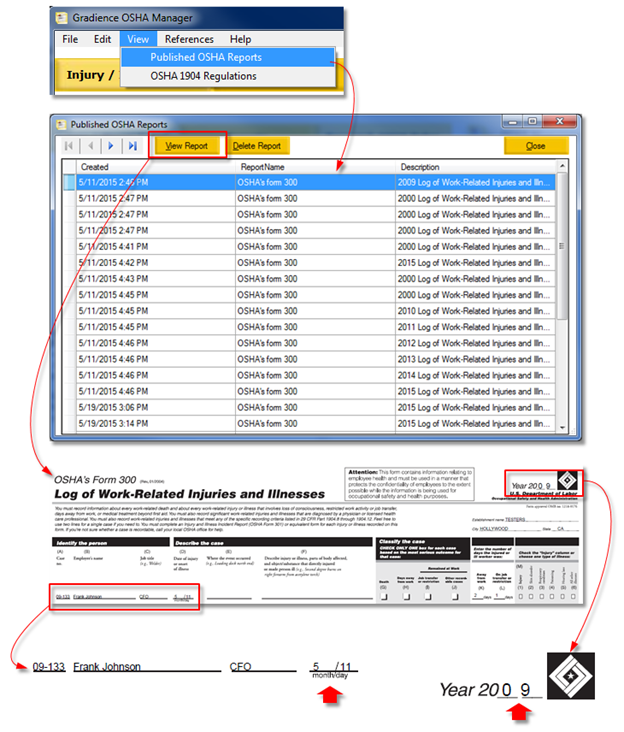Click the Gradience OSHA Manager title icon
The height and width of the screenshot is (732, 624).
pos(62,18)
